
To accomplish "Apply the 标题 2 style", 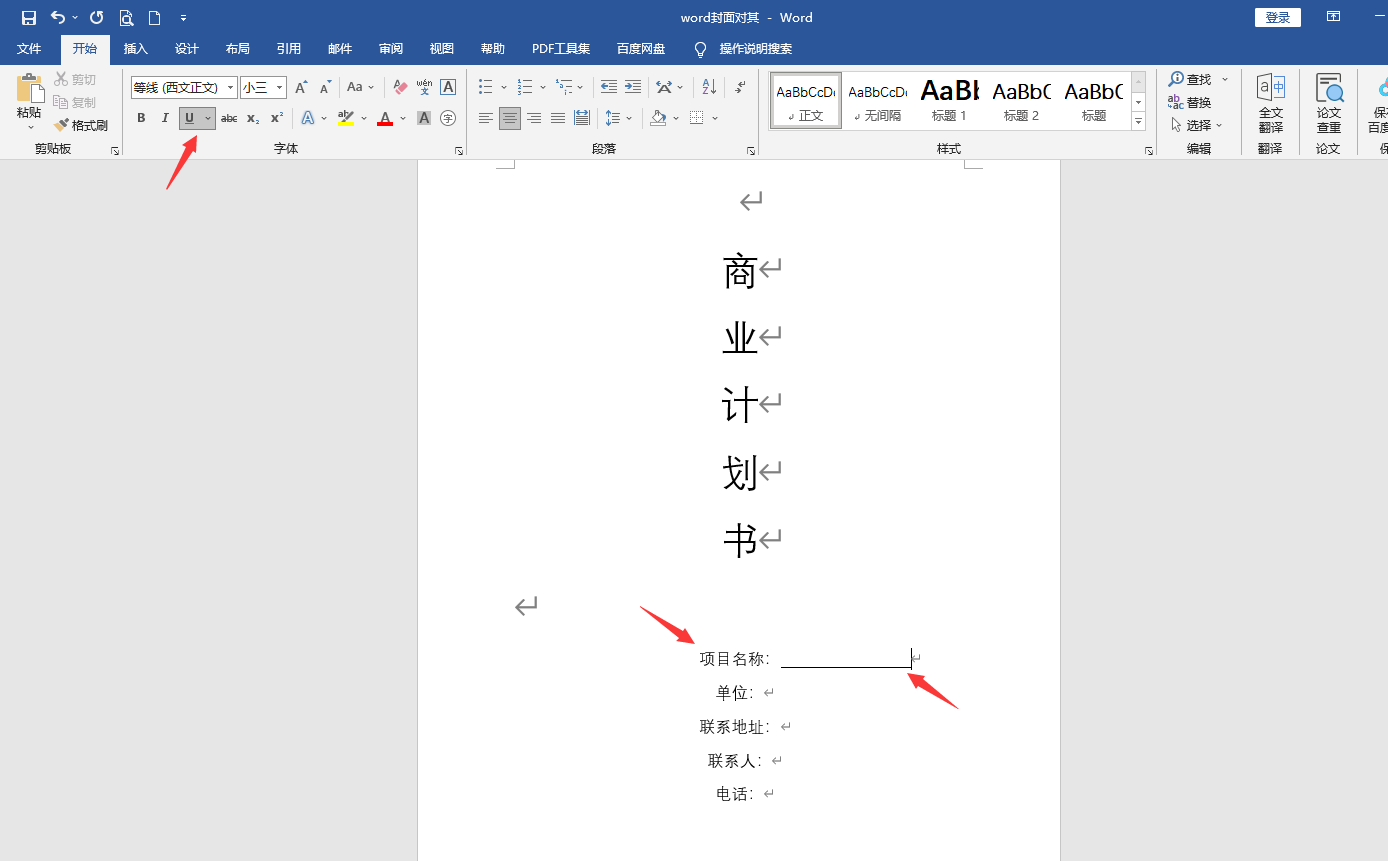I will [x=1021, y=101].
